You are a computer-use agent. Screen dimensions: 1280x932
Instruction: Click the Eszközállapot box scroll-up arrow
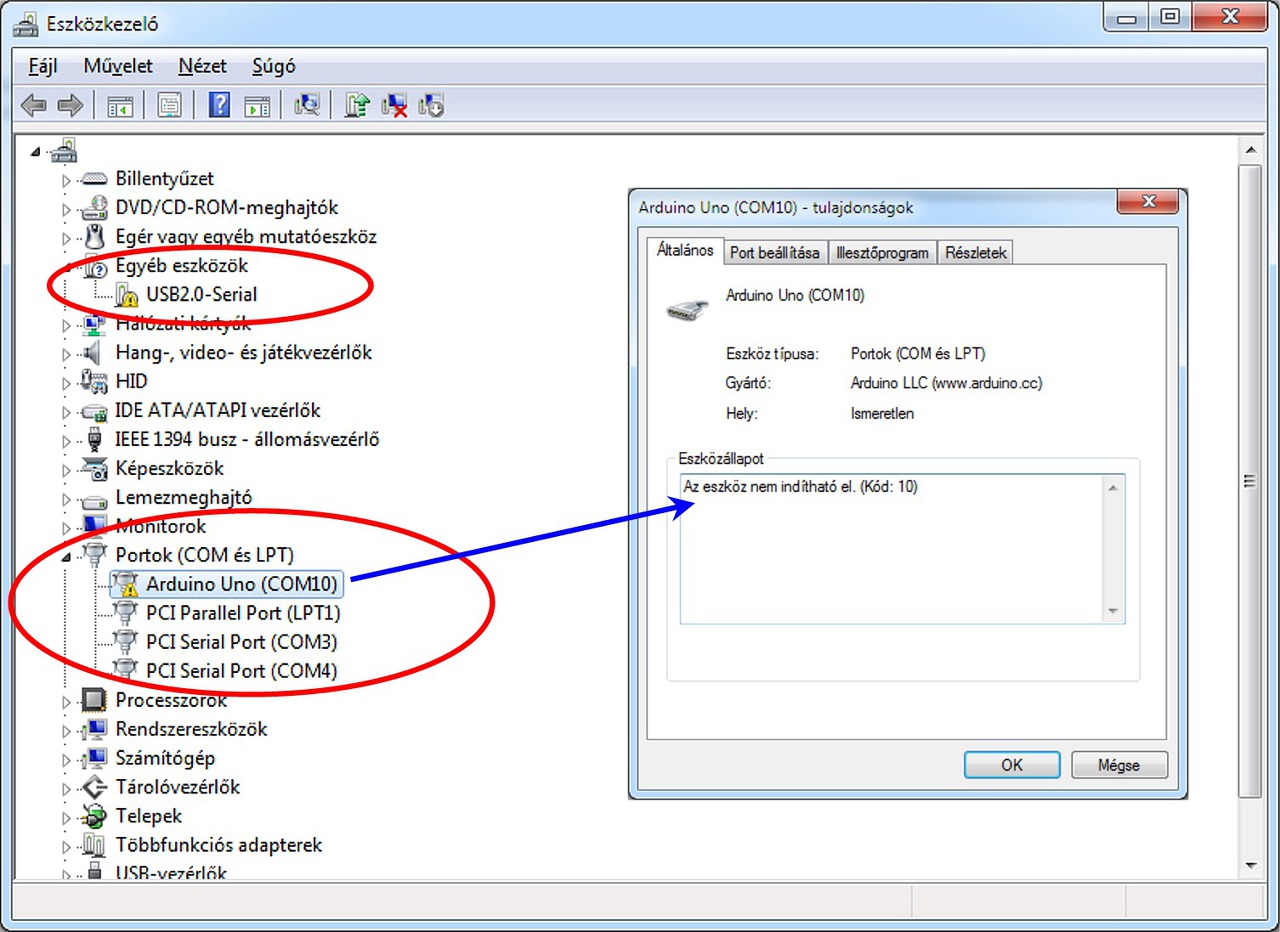coord(1113,487)
